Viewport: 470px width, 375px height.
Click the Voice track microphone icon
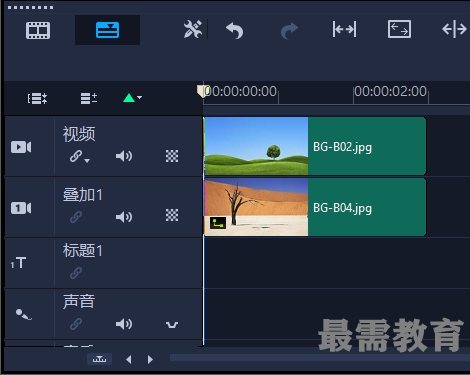(x=24, y=314)
